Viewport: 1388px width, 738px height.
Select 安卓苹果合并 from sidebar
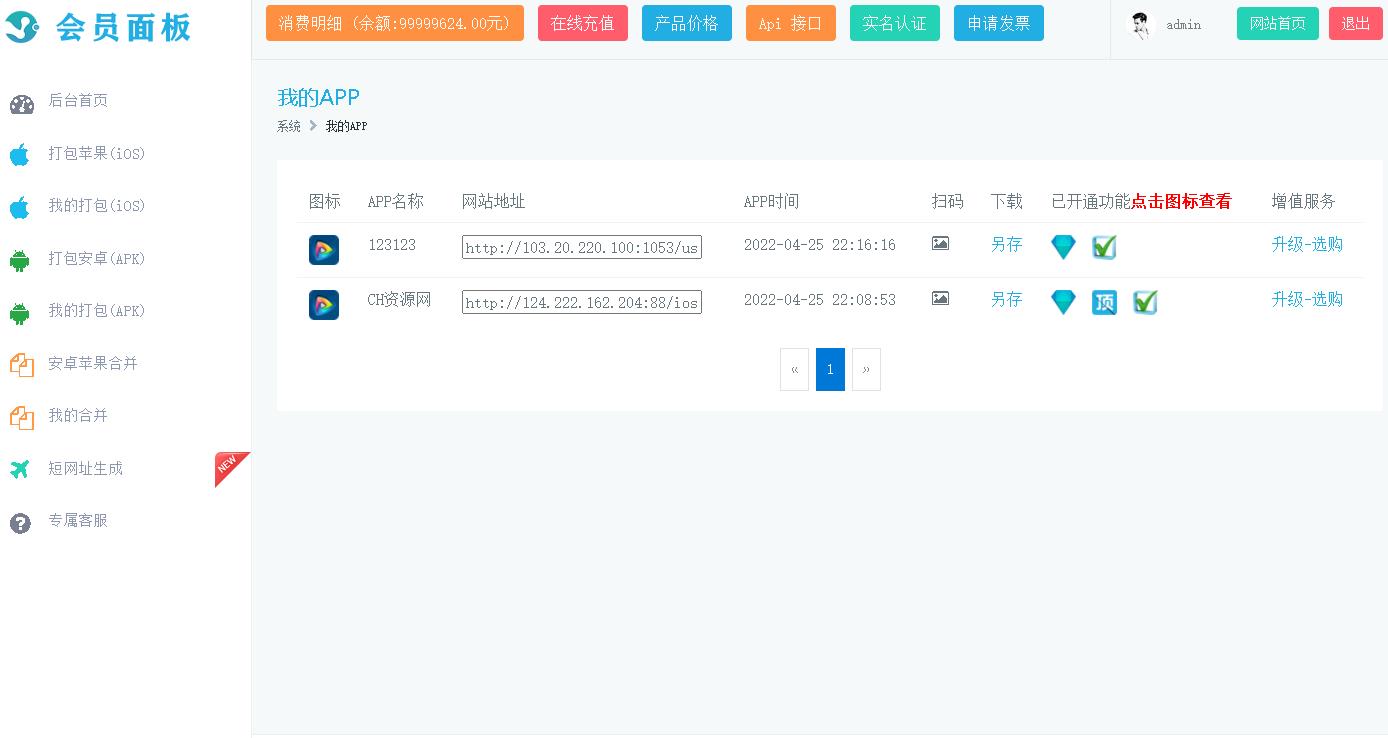[x=92, y=364]
